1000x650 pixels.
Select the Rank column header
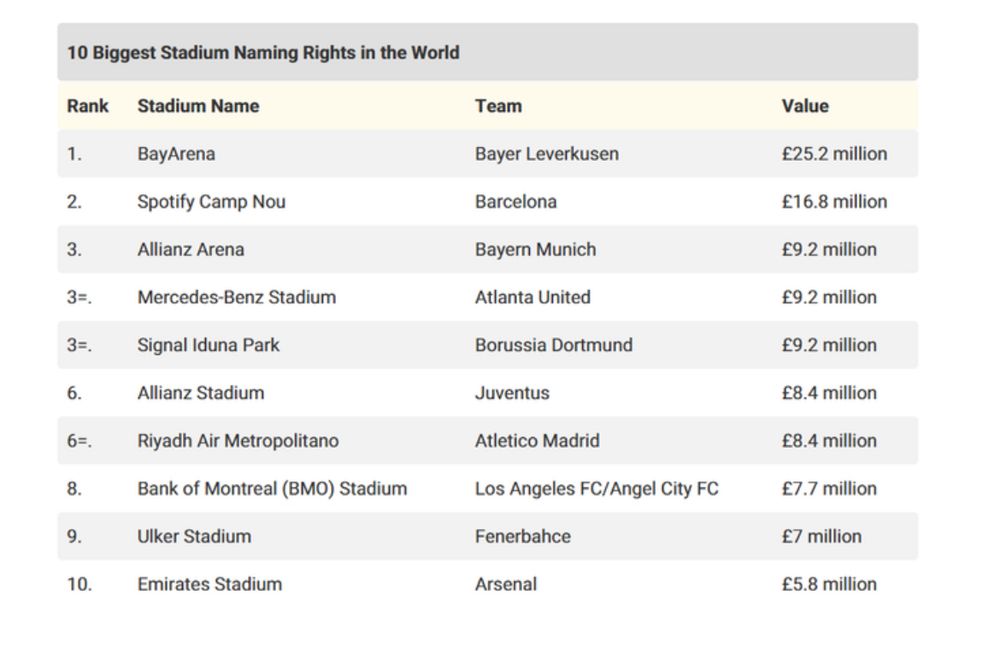[88, 106]
